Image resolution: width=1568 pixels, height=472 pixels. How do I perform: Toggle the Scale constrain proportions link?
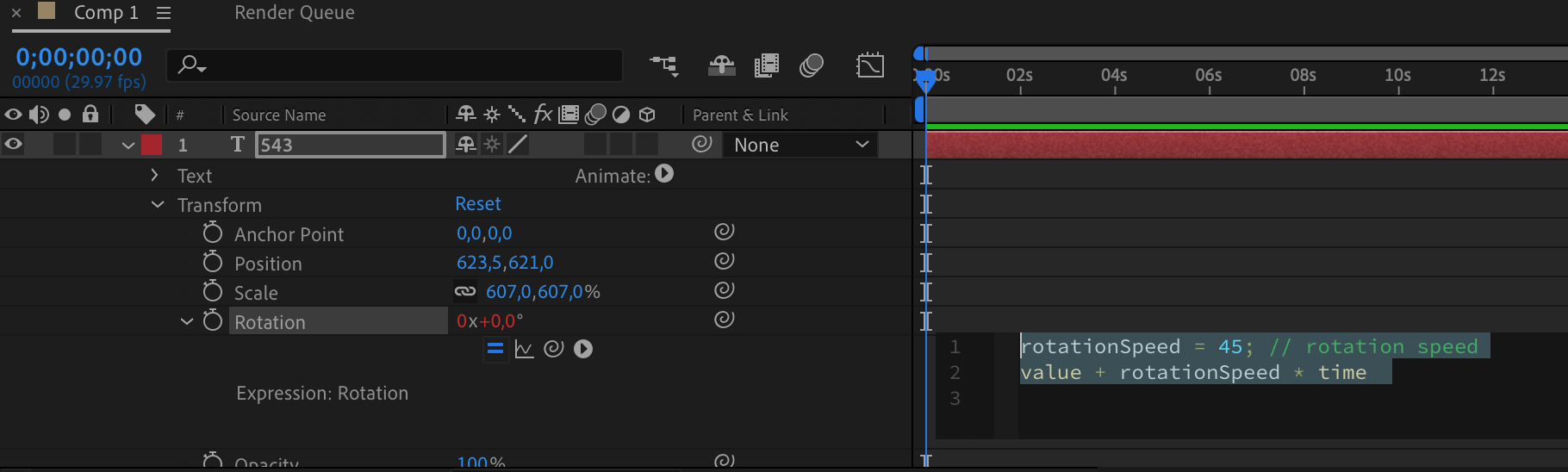pyautogui.click(x=465, y=291)
